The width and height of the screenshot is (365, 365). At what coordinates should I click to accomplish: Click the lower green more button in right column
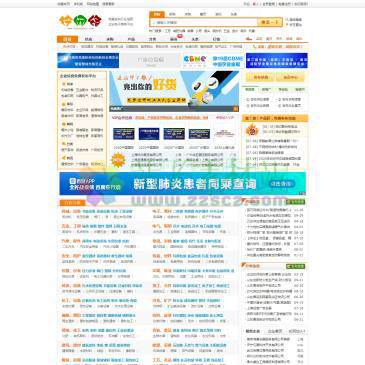click(295, 266)
